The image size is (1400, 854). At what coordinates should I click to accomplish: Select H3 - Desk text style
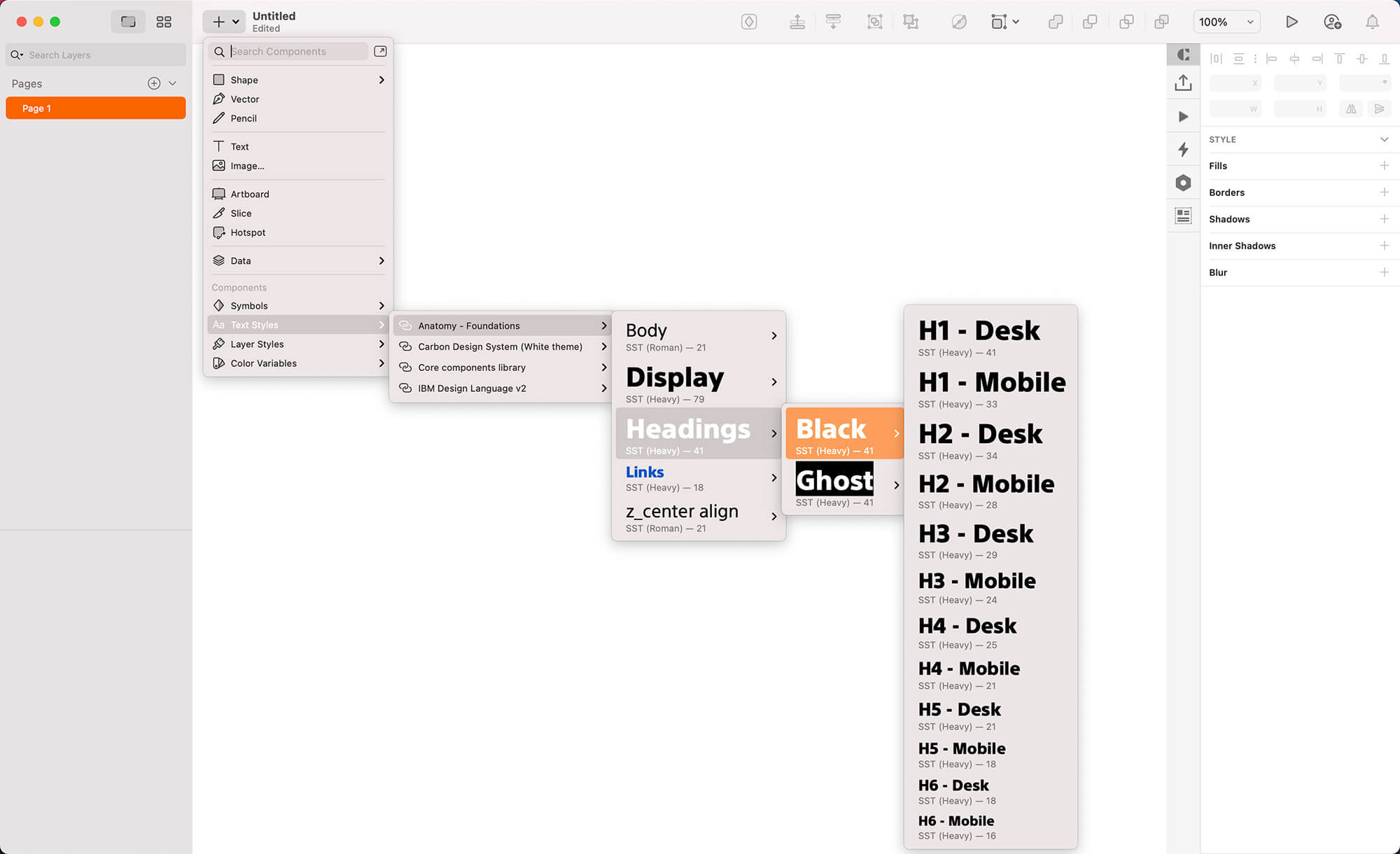pyautogui.click(x=976, y=540)
